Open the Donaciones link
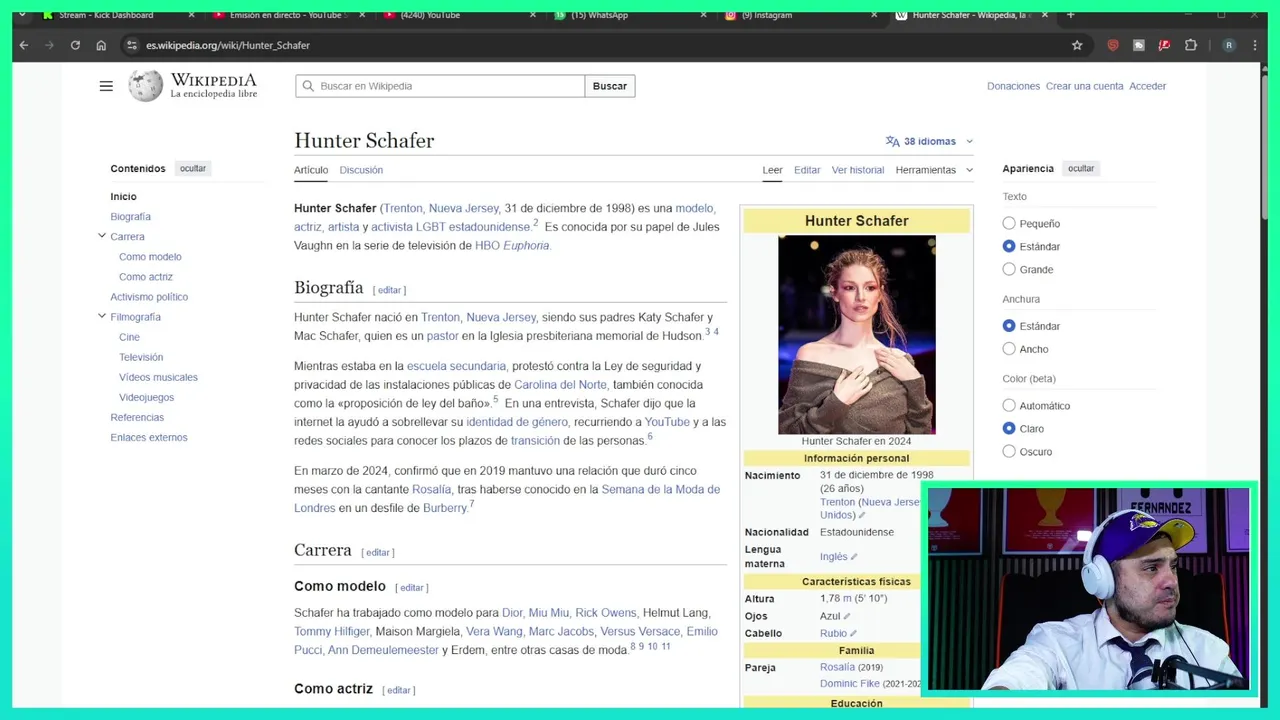 coord(1013,86)
